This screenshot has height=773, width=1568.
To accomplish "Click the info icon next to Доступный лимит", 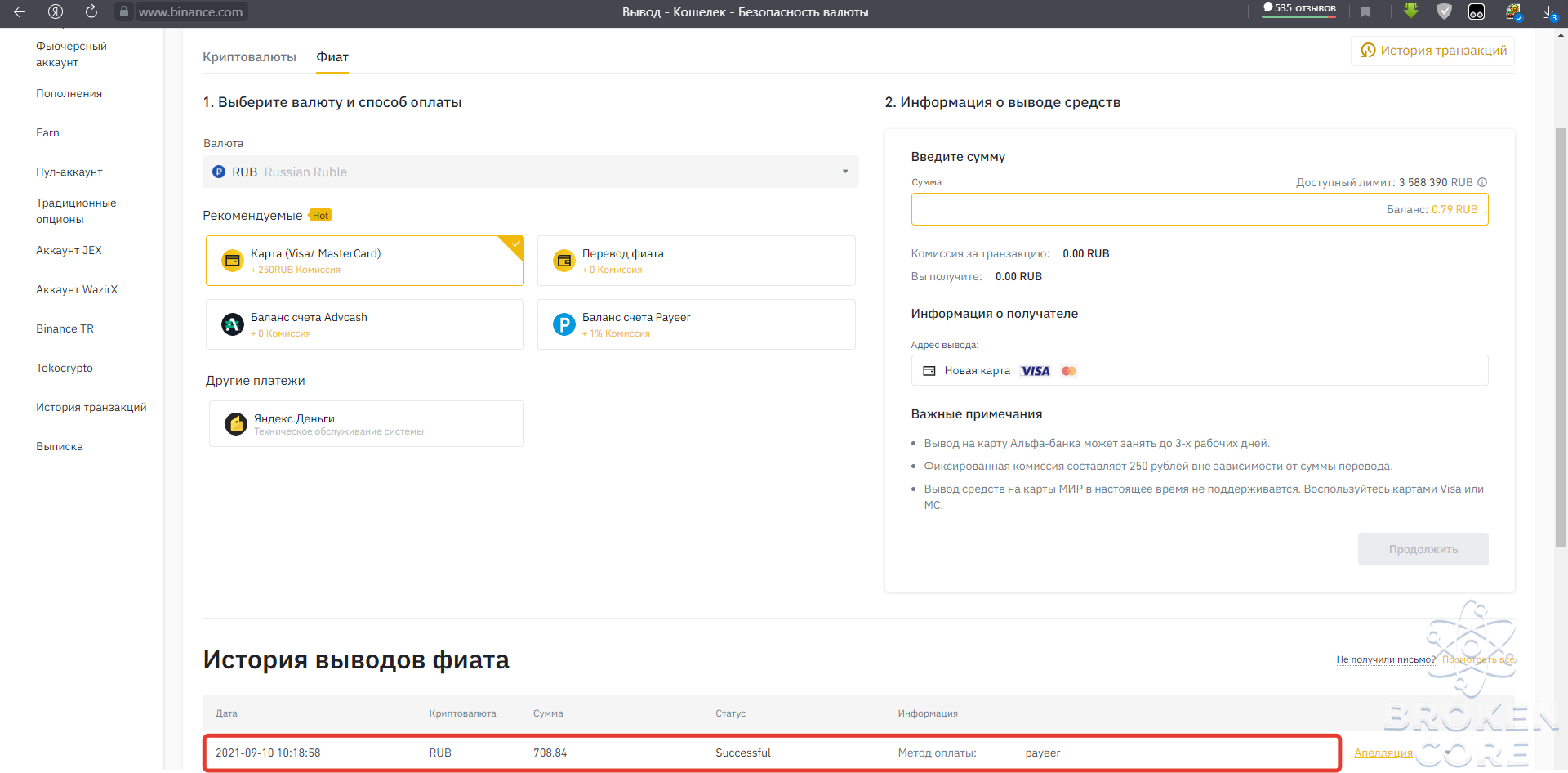I will coord(1482,182).
